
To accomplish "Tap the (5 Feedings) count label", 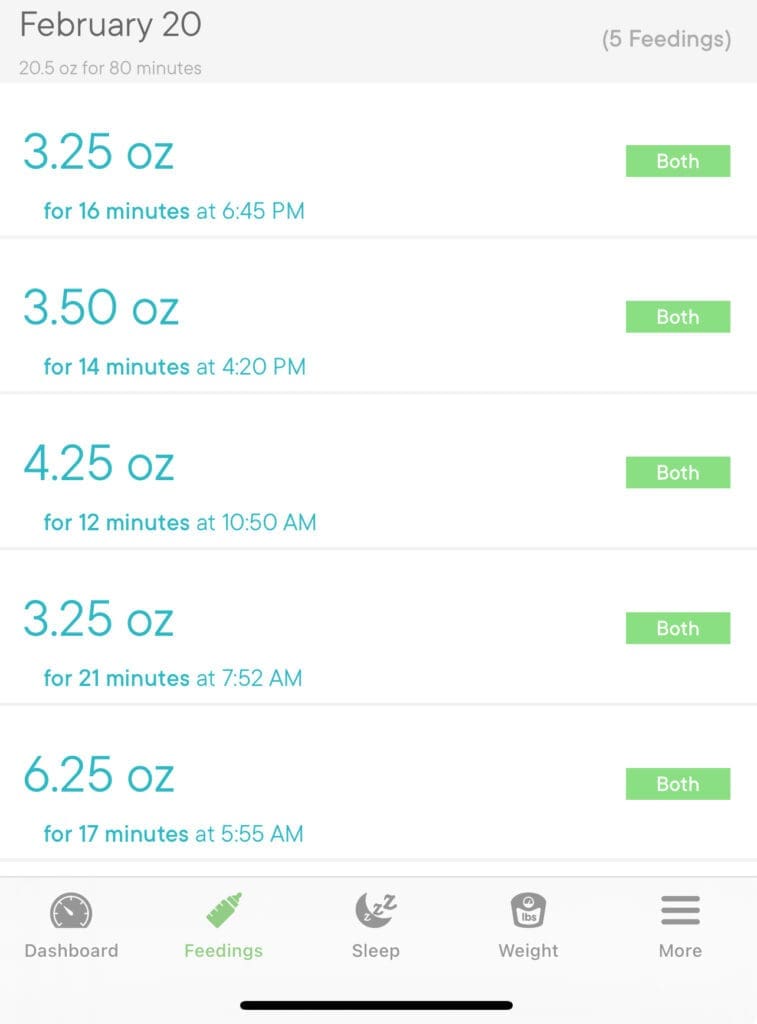I will pyautogui.click(x=666, y=39).
